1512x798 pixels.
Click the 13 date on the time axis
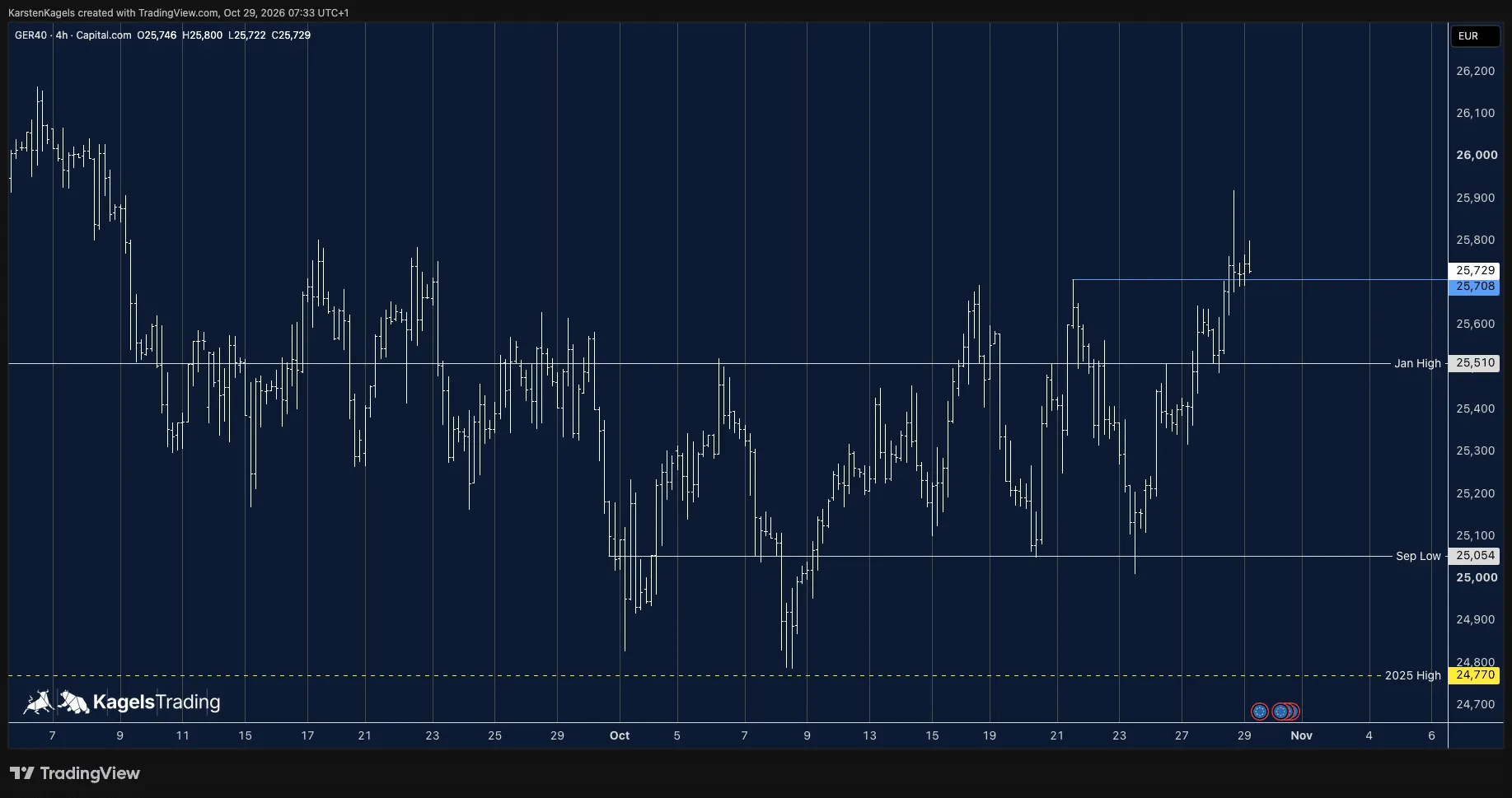(x=869, y=735)
